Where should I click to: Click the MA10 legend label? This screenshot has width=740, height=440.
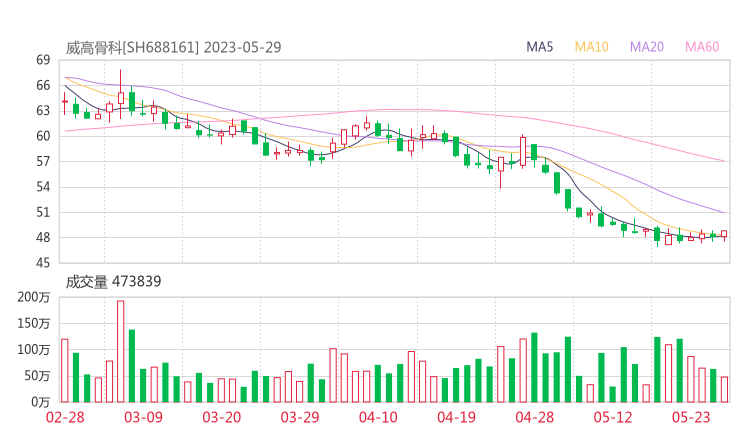tap(591, 47)
